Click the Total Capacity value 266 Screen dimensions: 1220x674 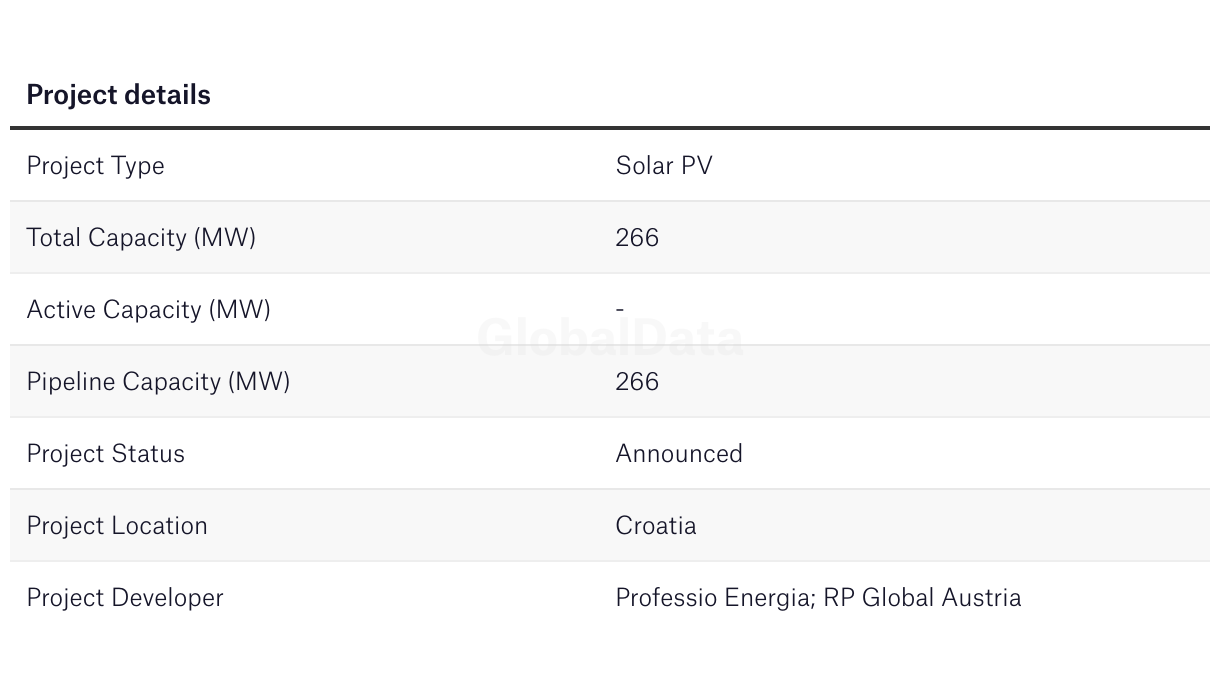(637, 238)
